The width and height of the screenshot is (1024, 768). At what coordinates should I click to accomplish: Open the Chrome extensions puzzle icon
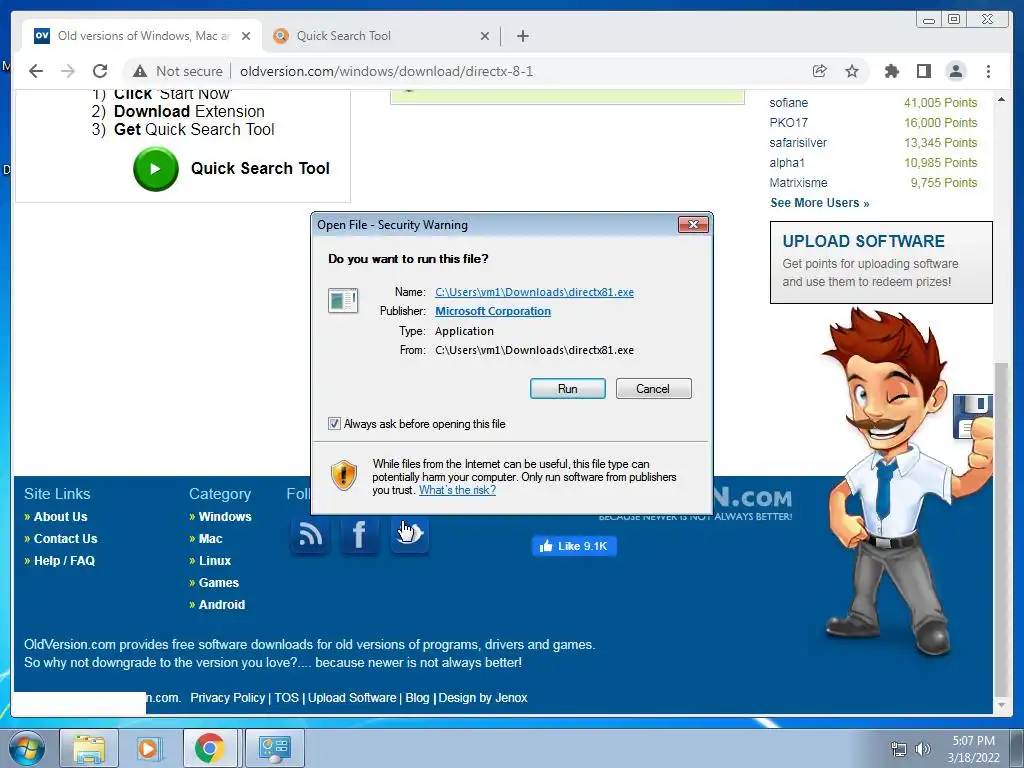[891, 71]
